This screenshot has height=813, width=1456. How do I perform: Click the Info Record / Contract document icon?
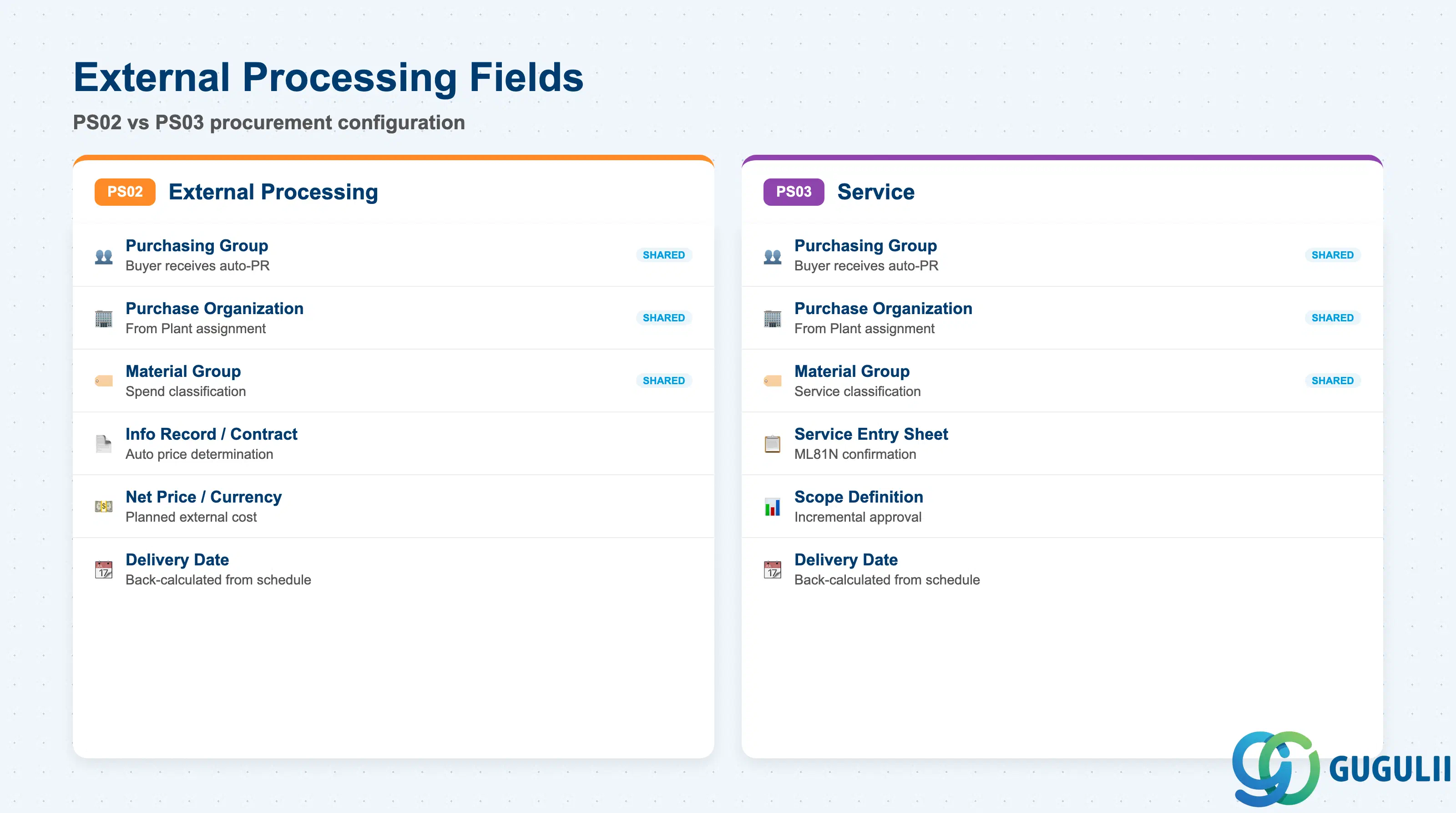(103, 444)
